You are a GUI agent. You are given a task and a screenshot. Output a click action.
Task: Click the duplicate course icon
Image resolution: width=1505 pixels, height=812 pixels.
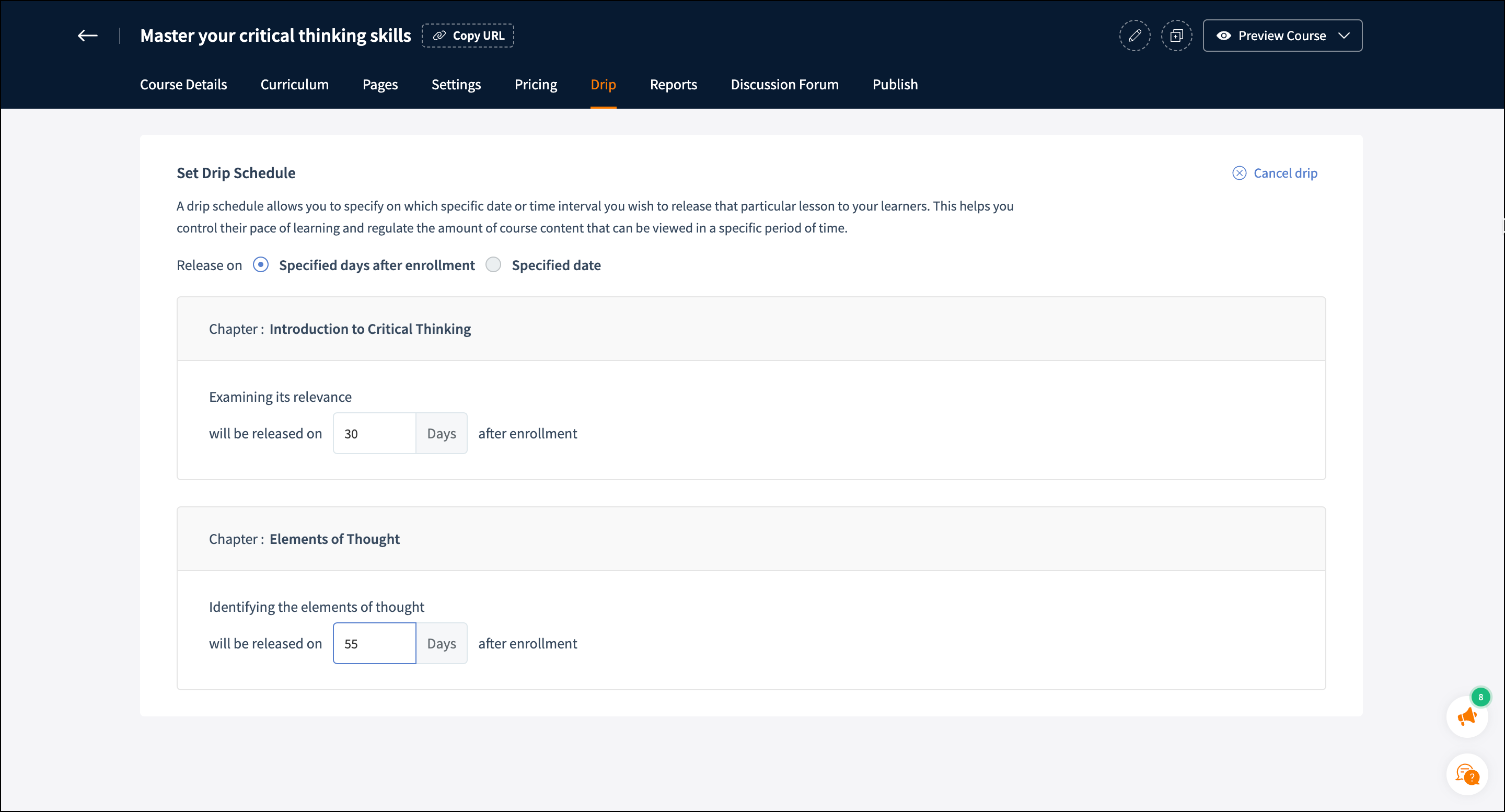click(1176, 36)
